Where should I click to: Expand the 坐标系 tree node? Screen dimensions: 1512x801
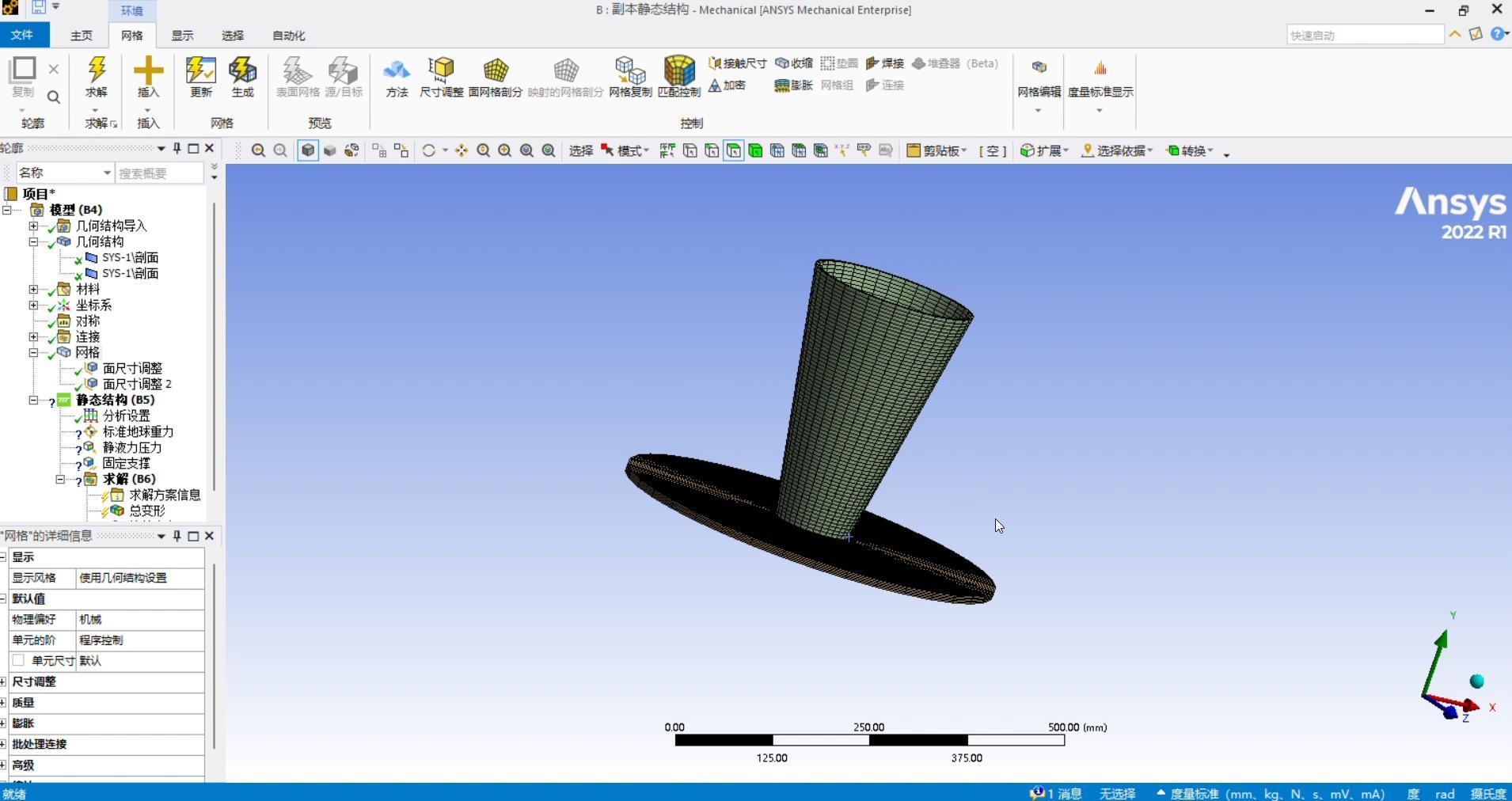pyautogui.click(x=33, y=305)
